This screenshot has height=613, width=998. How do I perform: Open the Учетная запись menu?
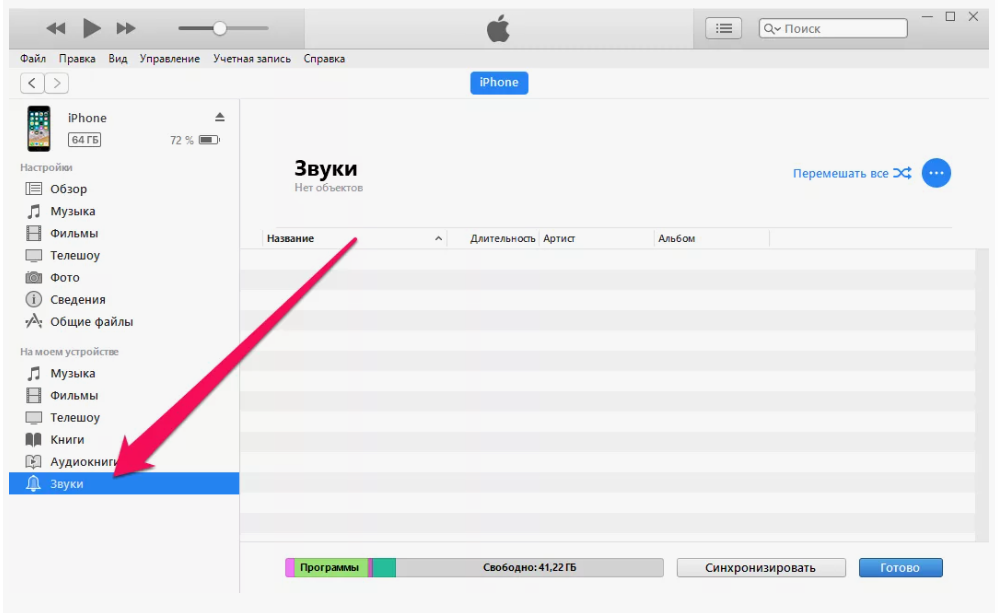[251, 59]
